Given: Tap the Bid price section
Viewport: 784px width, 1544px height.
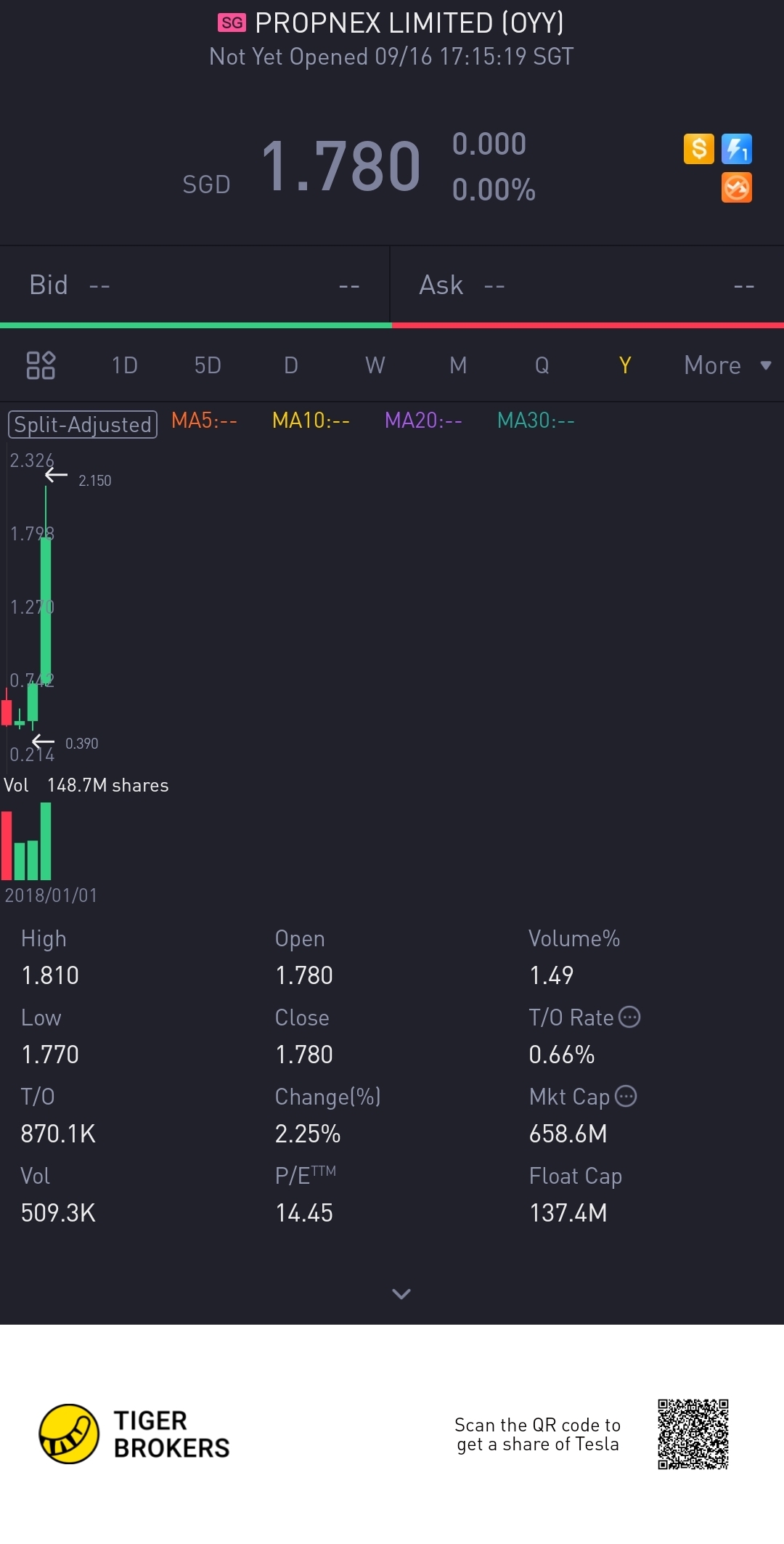Looking at the screenshot, I should 195,285.
